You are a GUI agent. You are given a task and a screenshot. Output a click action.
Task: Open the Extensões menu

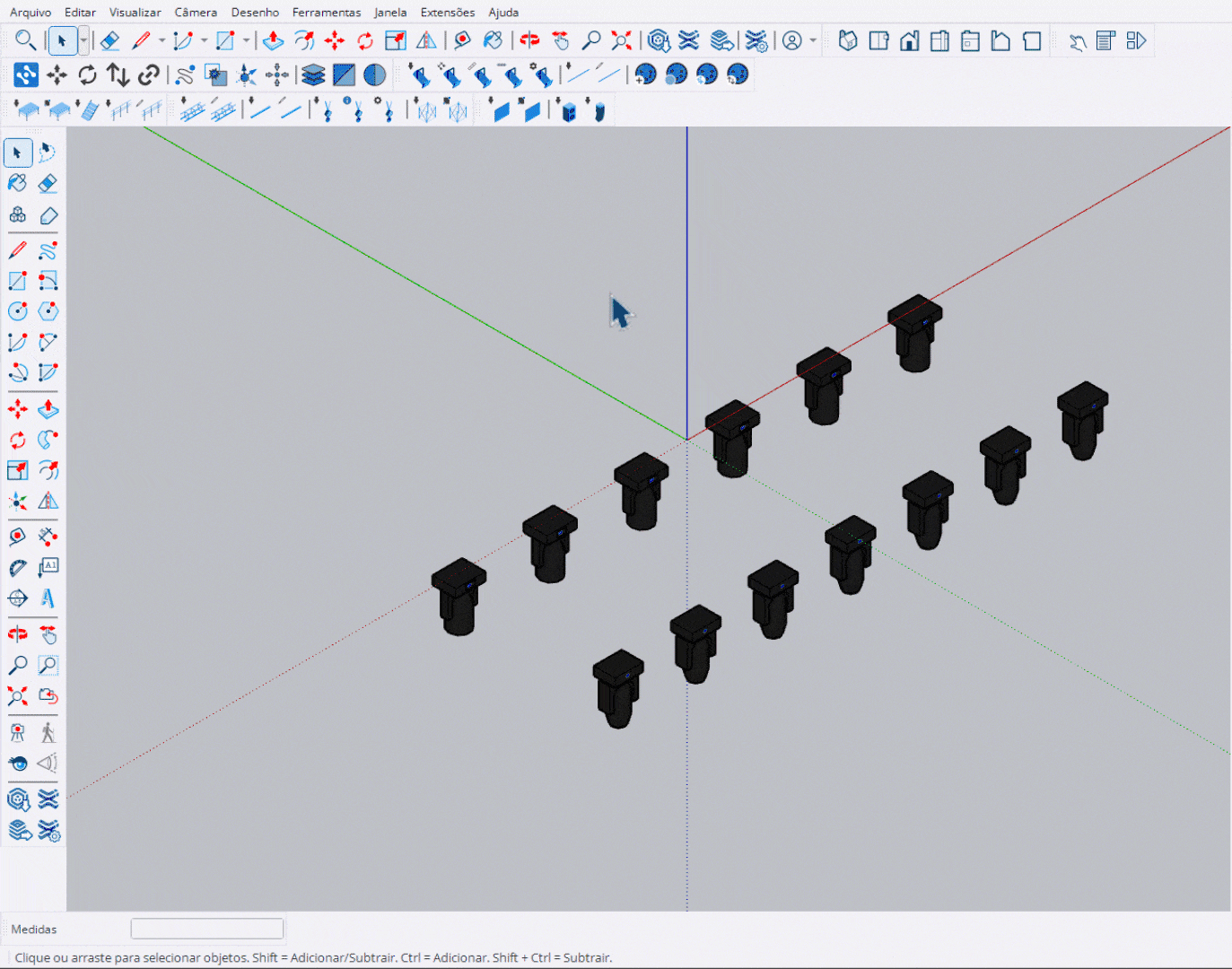(447, 13)
